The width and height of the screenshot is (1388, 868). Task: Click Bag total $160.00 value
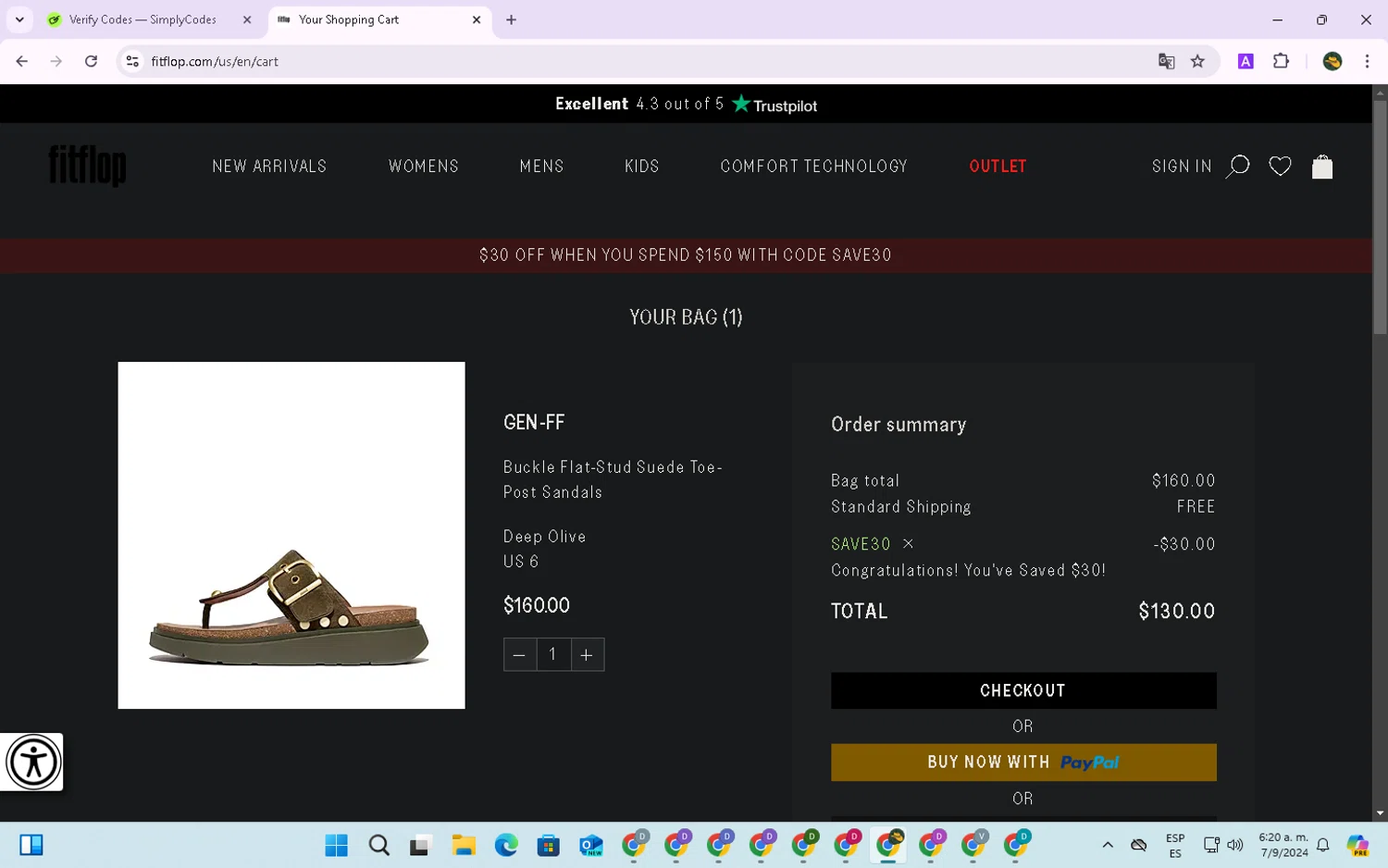tap(1184, 480)
